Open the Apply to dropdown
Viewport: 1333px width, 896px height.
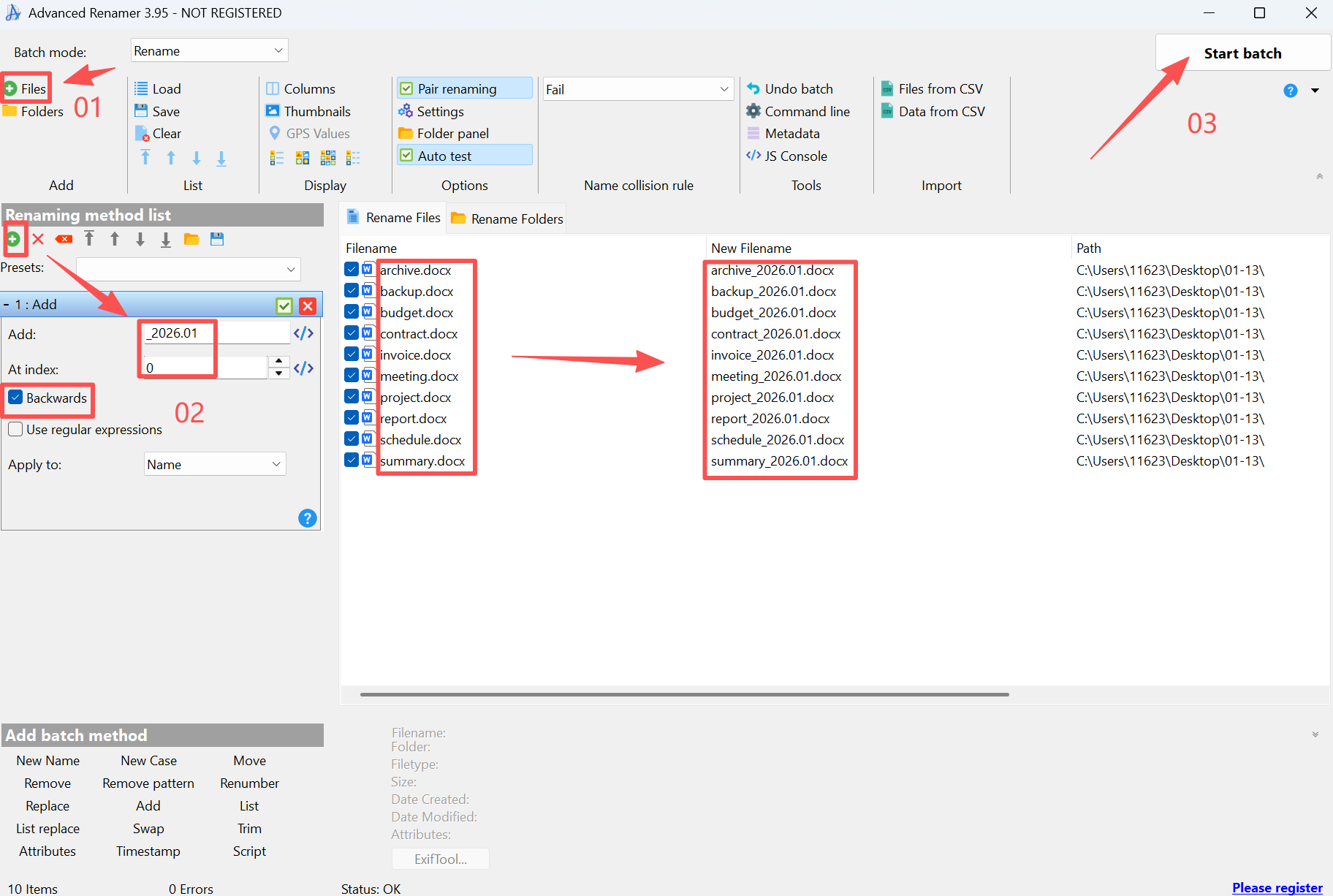pos(214,464)
